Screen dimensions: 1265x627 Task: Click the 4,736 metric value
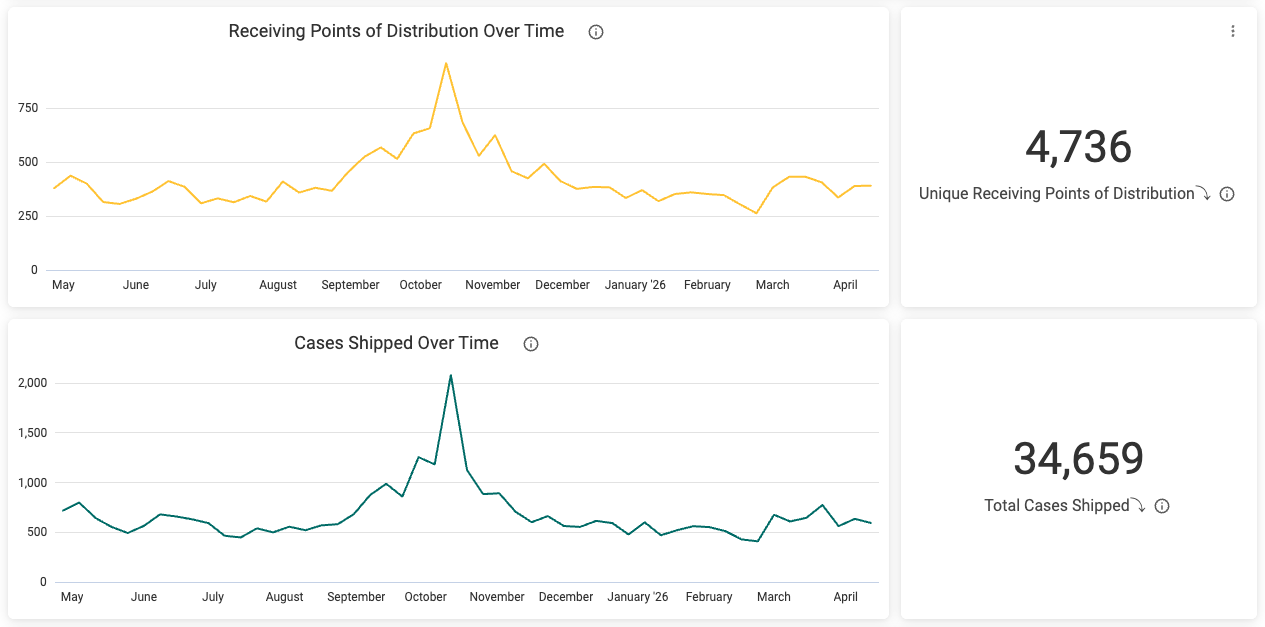pos(1079,147)
